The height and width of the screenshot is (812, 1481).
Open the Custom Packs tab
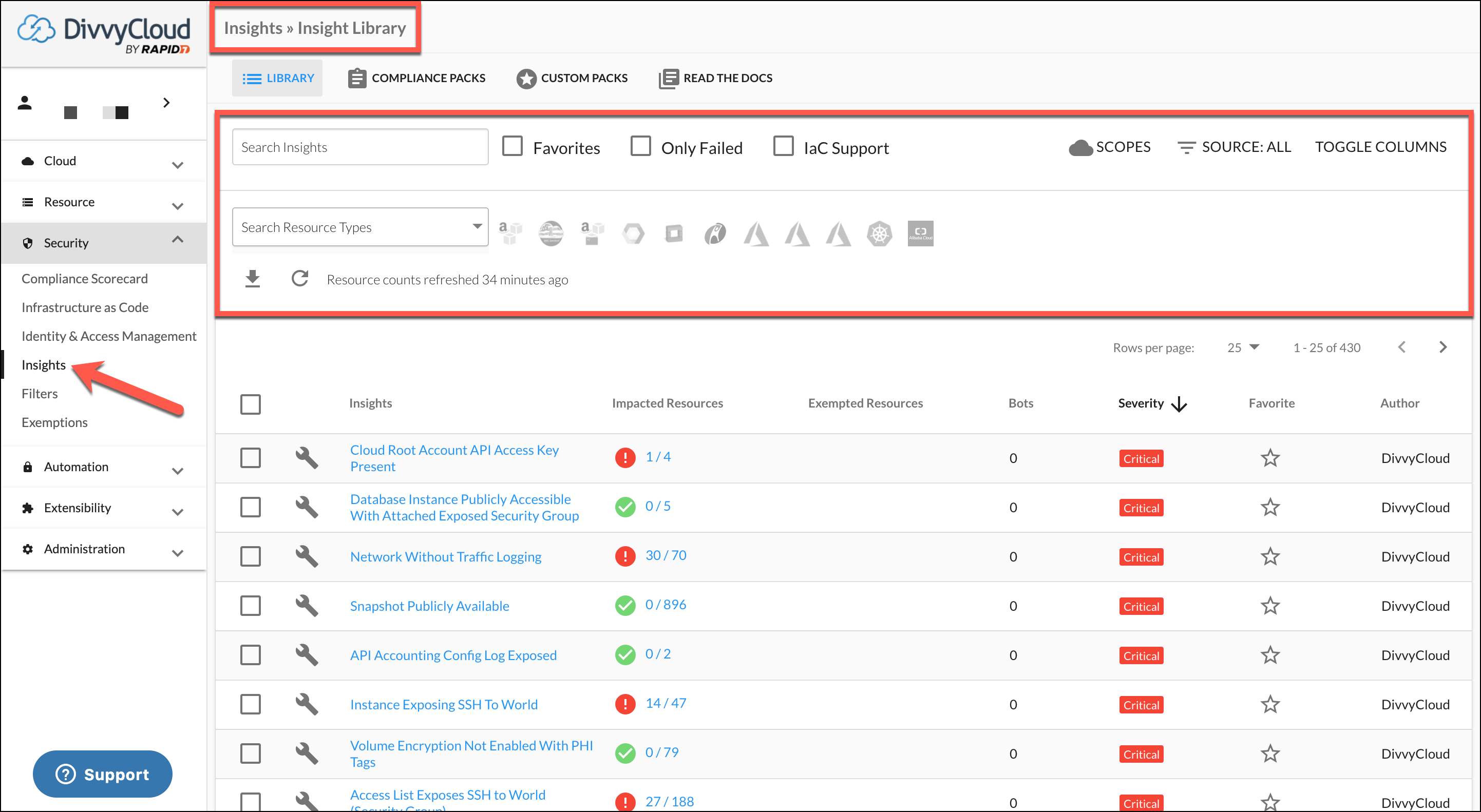[x=572, y=78]
